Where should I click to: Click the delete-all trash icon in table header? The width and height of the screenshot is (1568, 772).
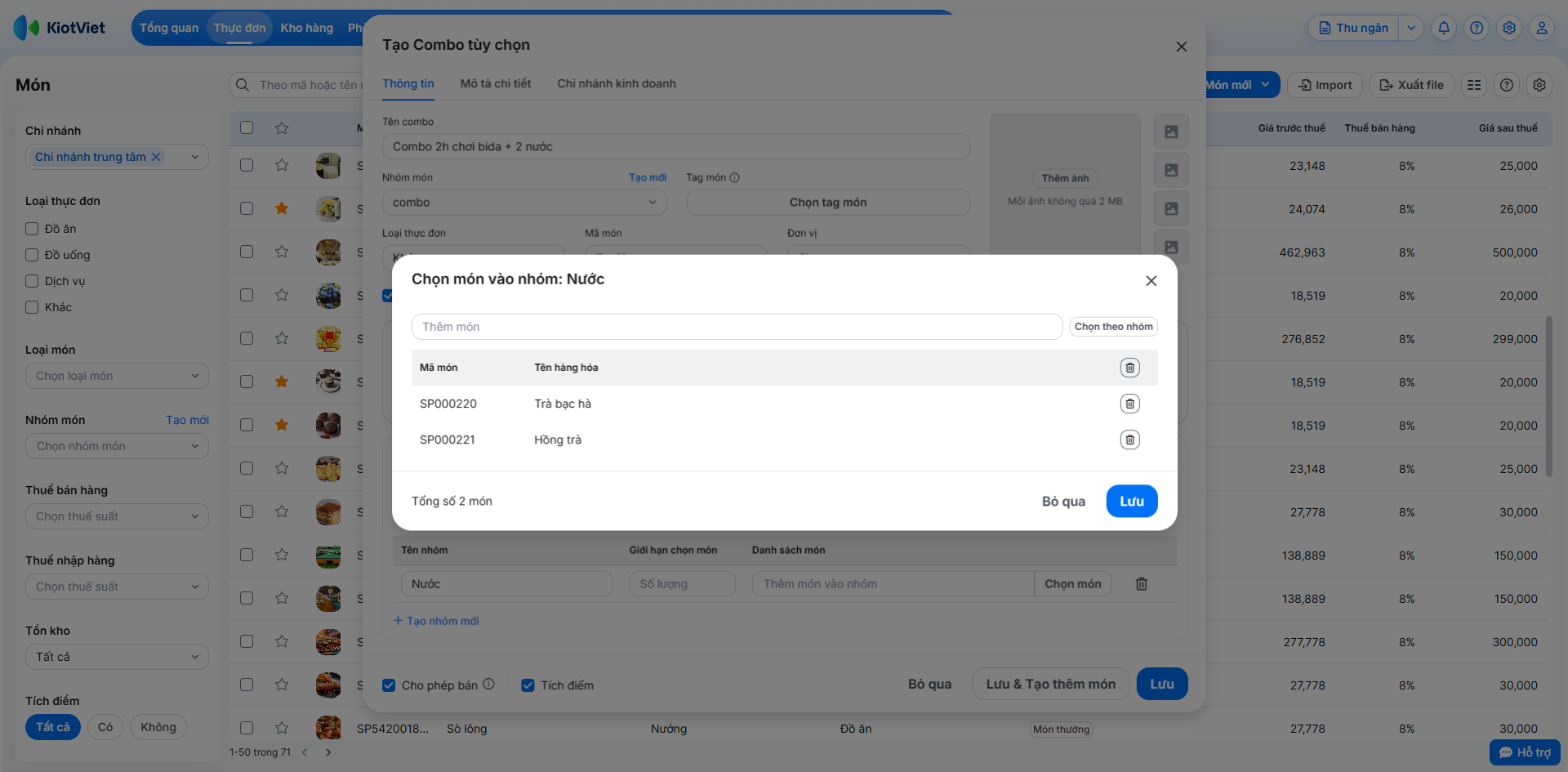(1129, 368)
